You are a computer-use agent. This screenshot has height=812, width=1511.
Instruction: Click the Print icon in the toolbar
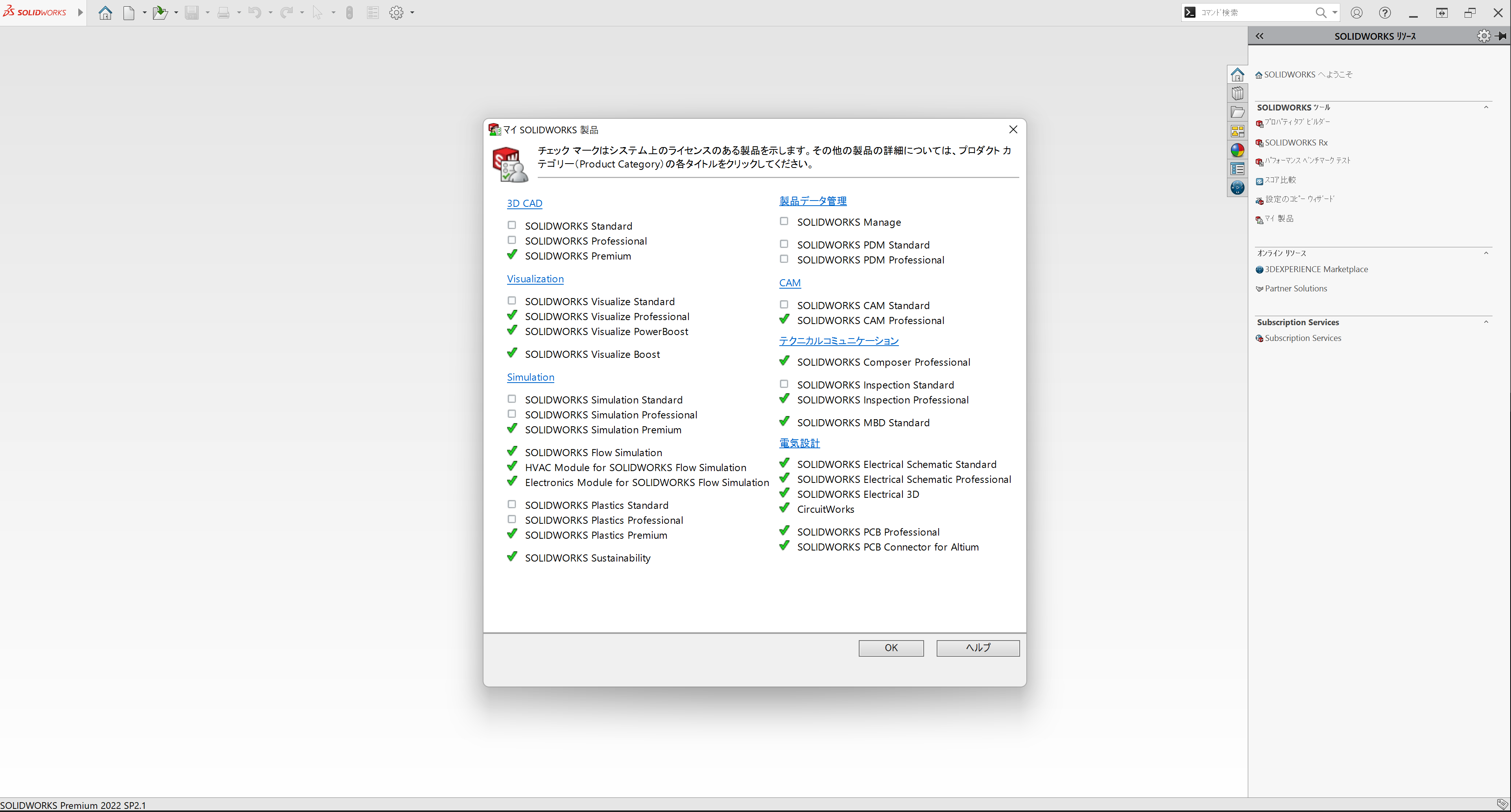223,12
